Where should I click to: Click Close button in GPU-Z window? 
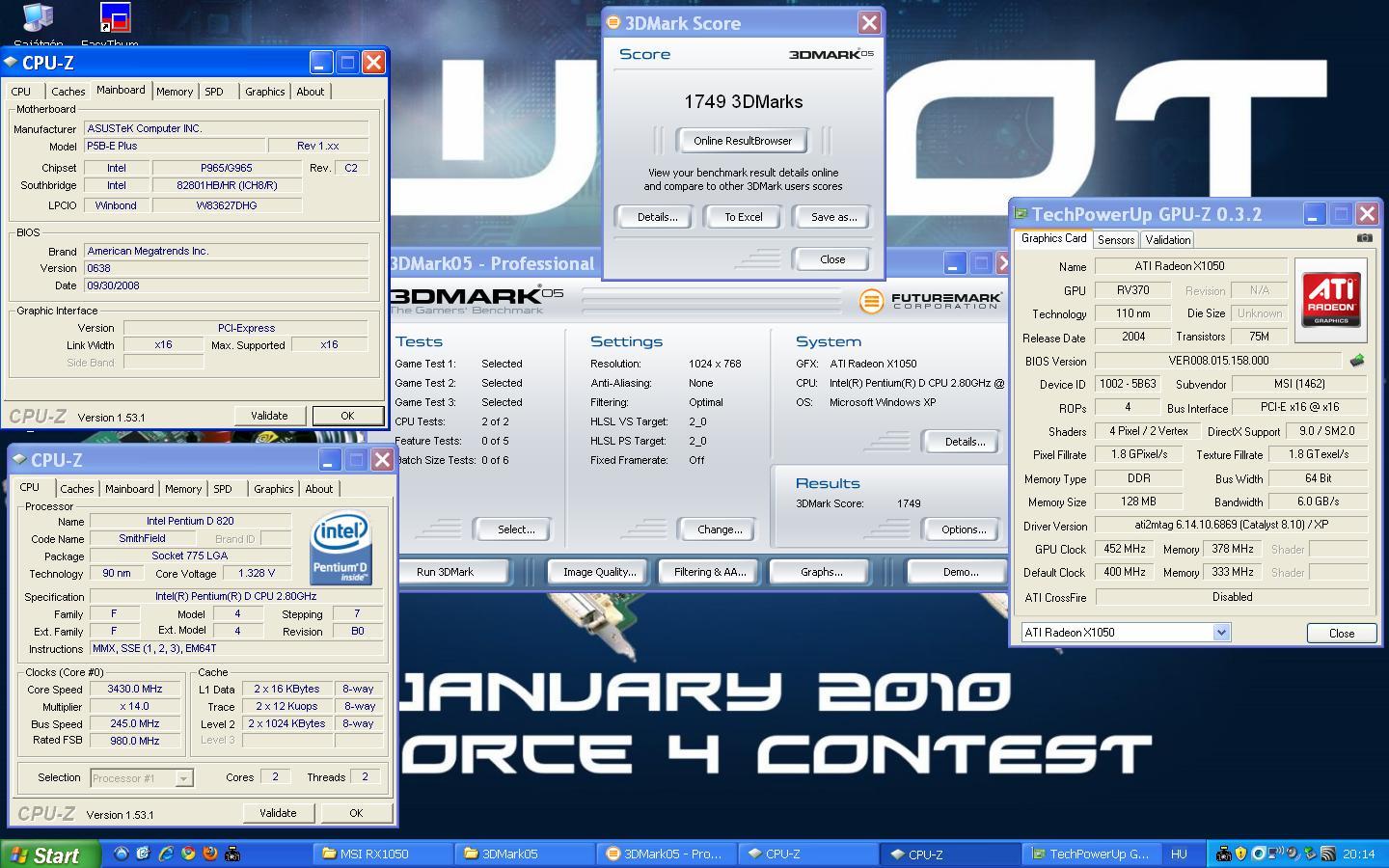tap(1342, 634)
